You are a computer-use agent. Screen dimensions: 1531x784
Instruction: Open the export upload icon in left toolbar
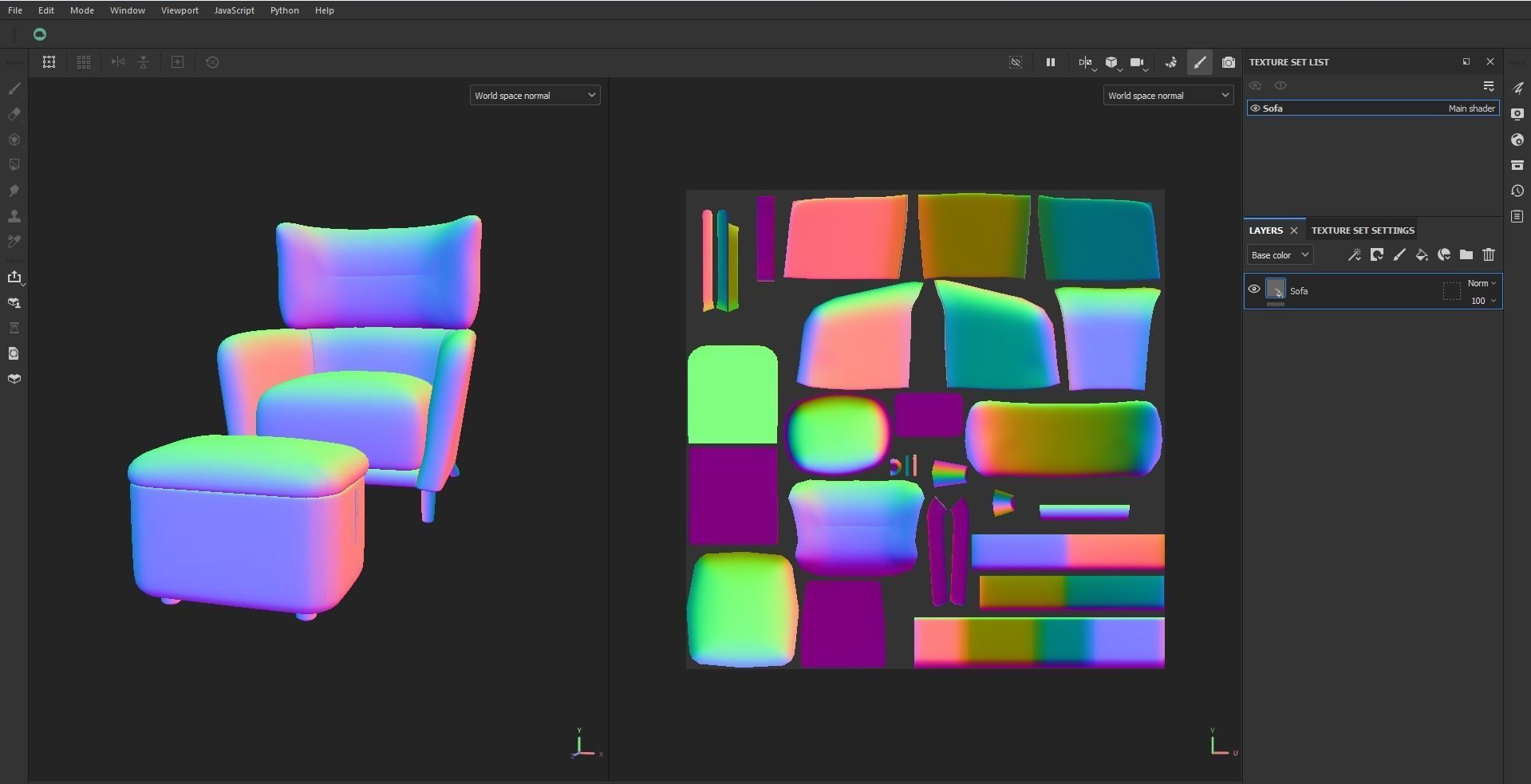point(14,277)
